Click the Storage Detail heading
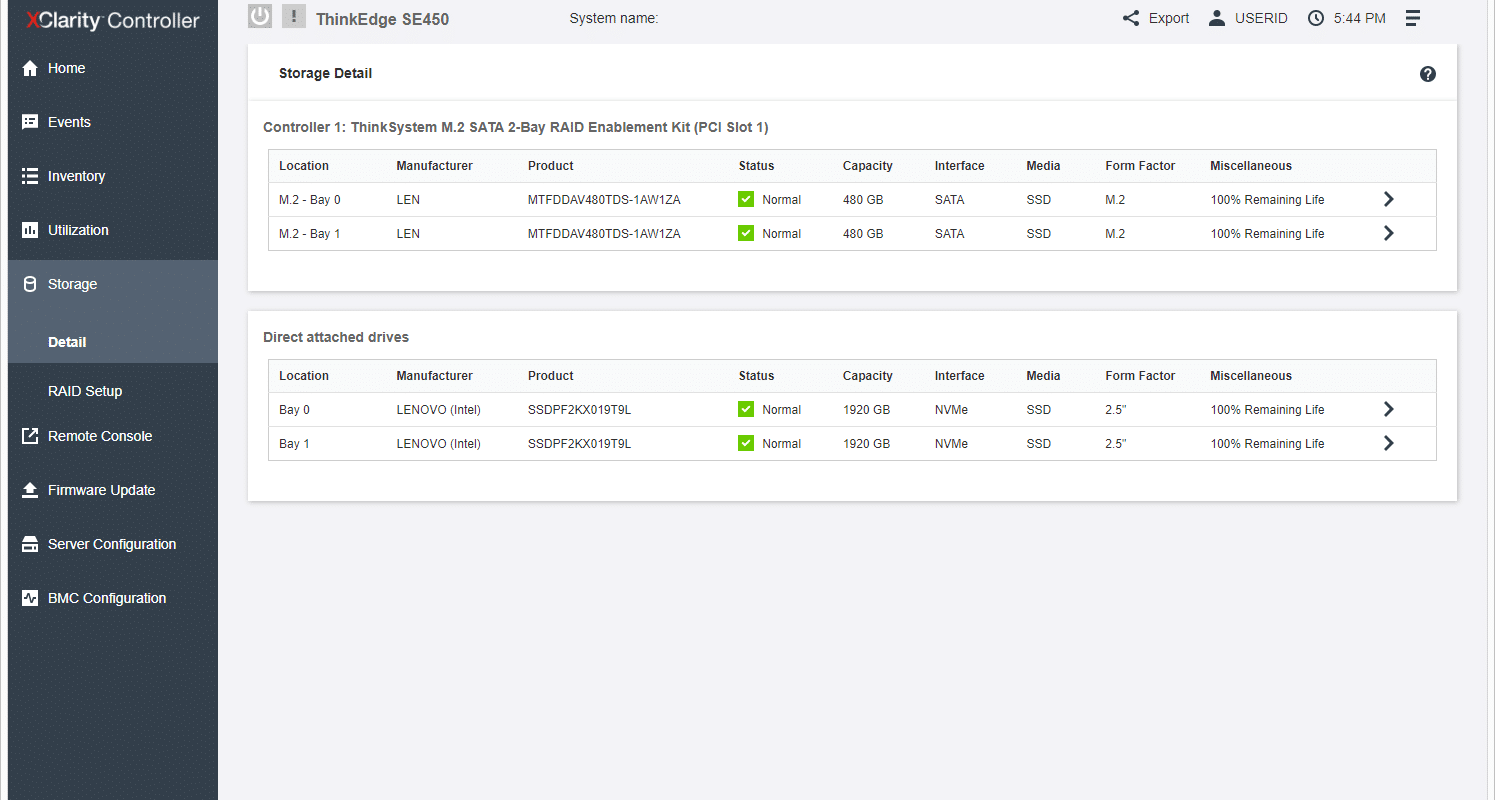The height and width of the screenshot is (800, 1495). [x=326, y=73]
